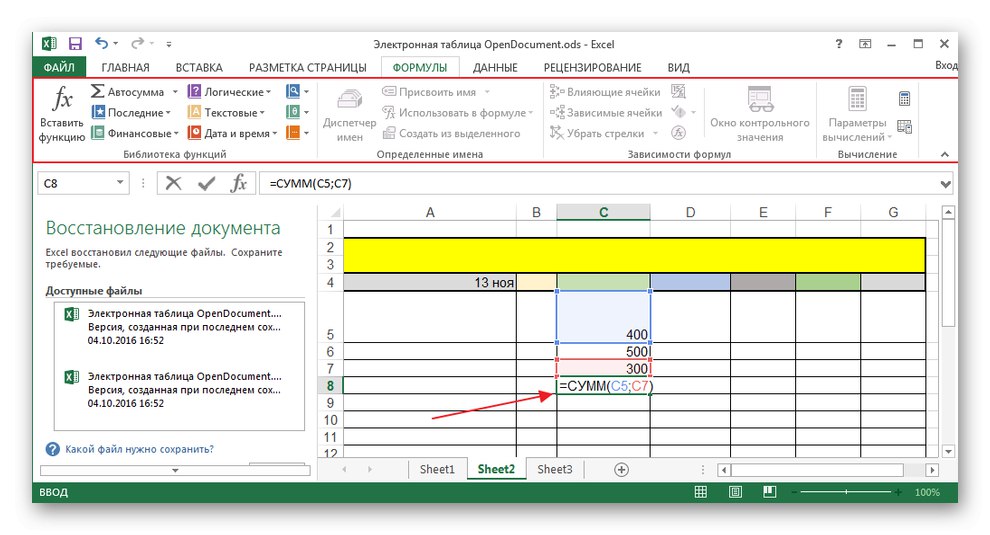990x535 pixels.
Task: Click the Автосумма sigma button
Action: click(x=127, y=92)
